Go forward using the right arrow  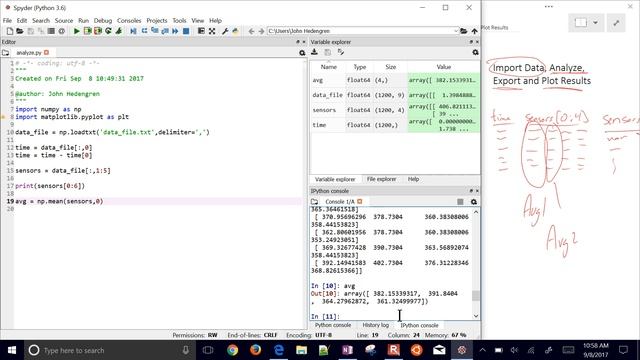click(x=261, y=31)
